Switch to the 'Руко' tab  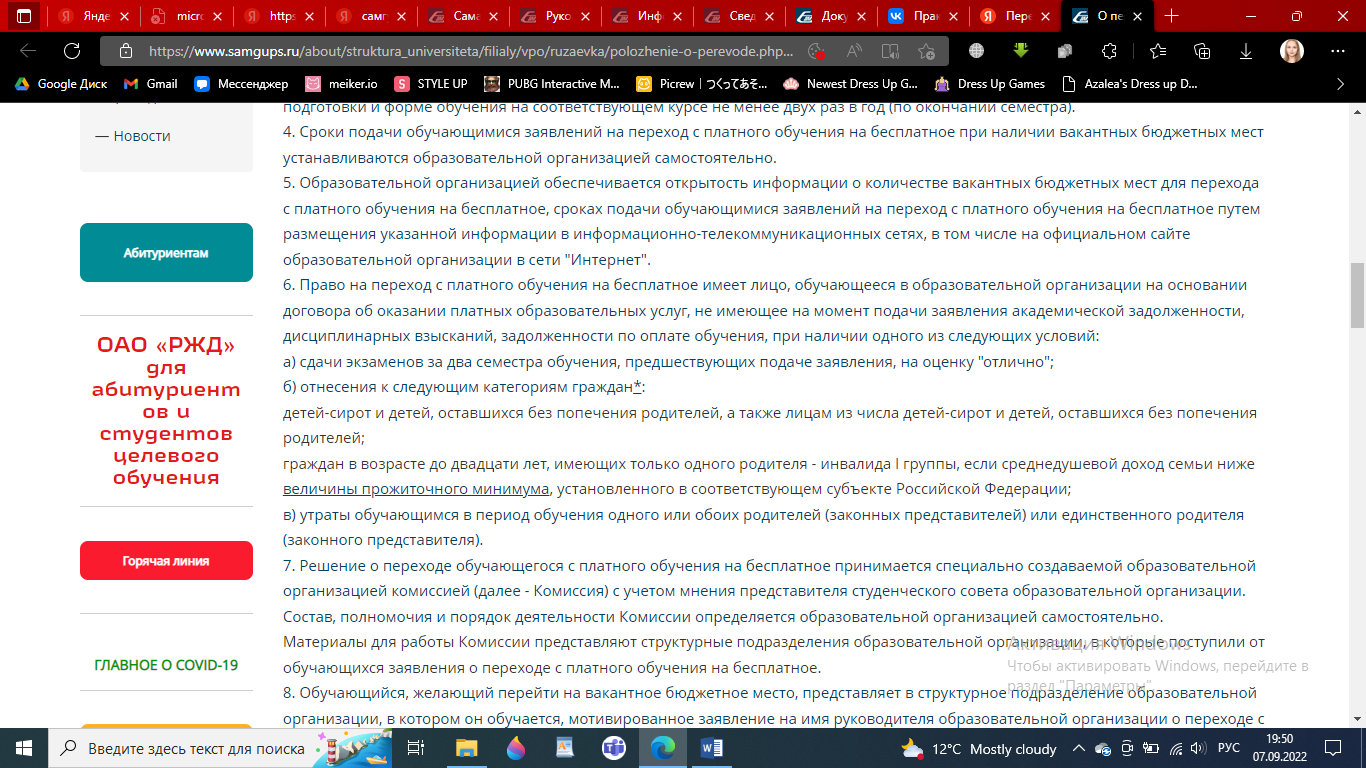click(x=555, y=16)
